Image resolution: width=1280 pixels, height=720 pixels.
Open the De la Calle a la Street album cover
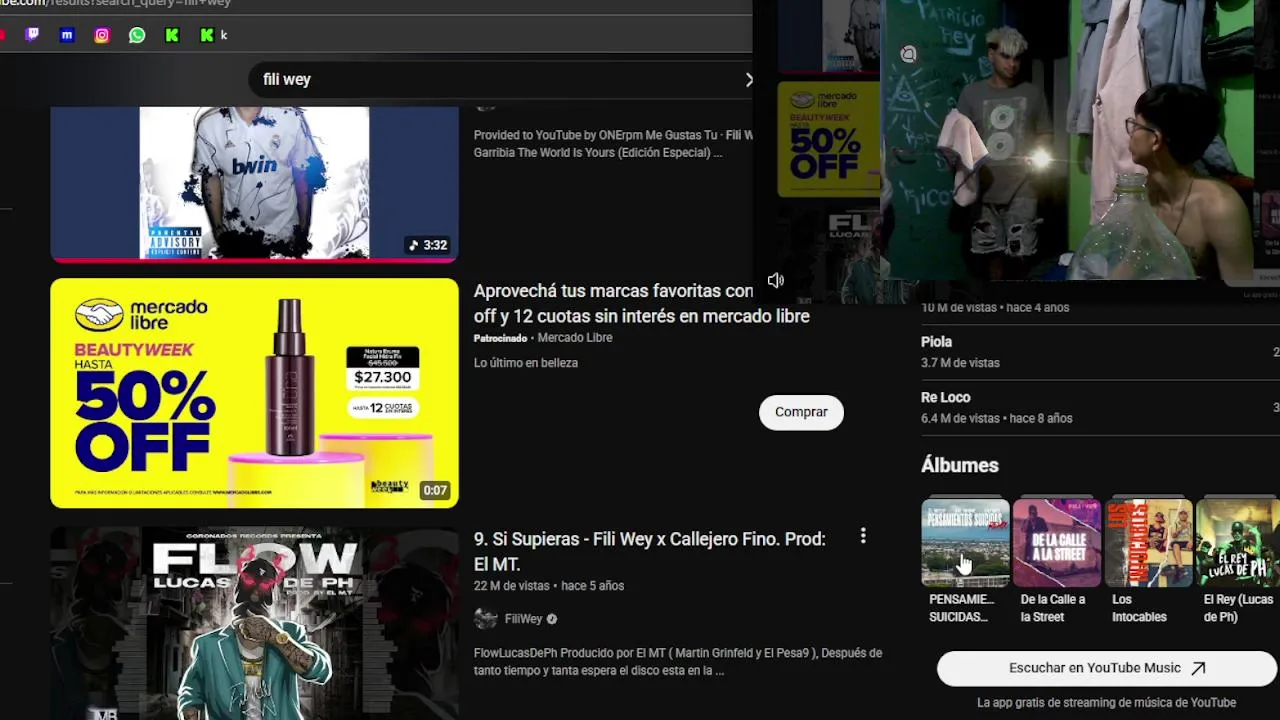pos(1057,542)
